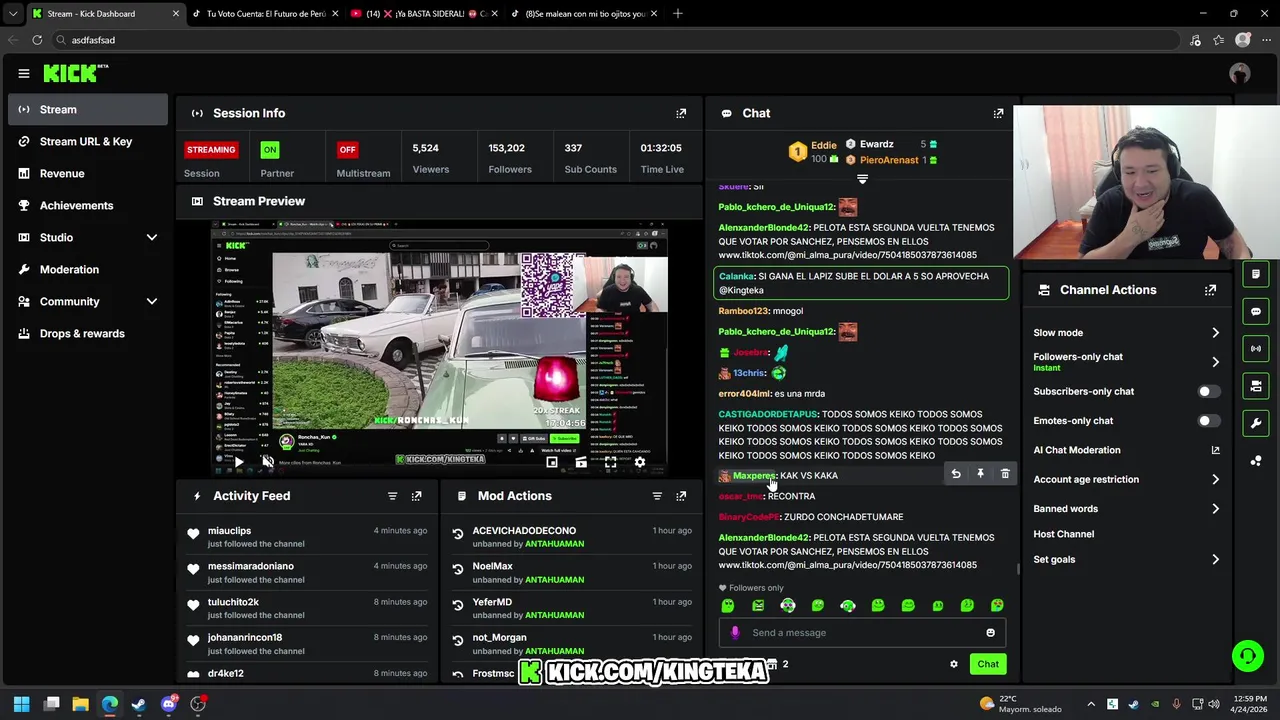
Task: Open AI Chat Moderation external link icon
Action: coord(1215,450)
